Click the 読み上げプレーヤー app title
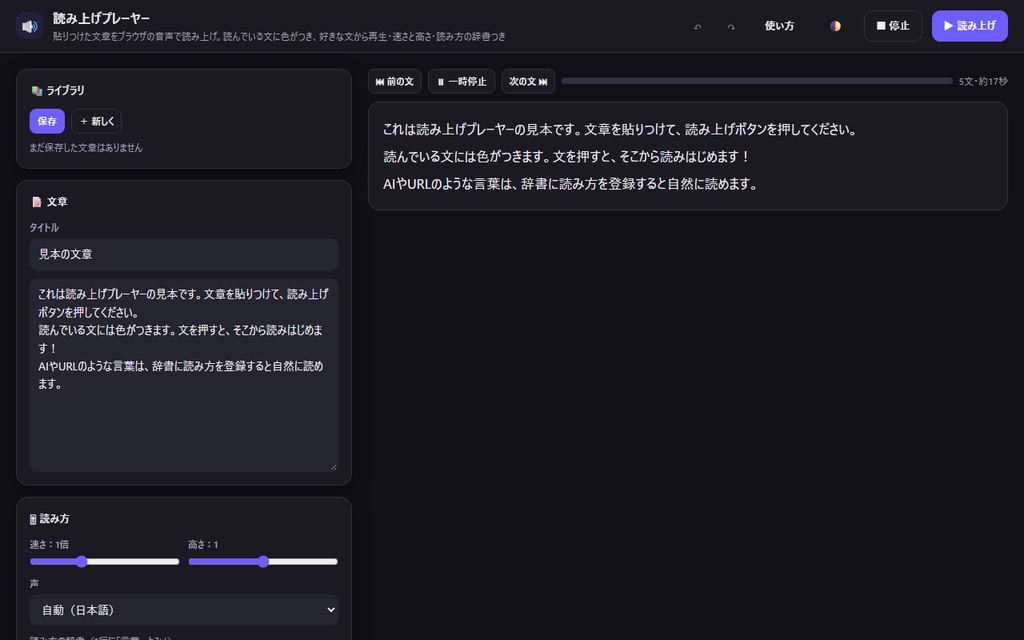Viewport: 1024px width, 640px height. (101, 18)
